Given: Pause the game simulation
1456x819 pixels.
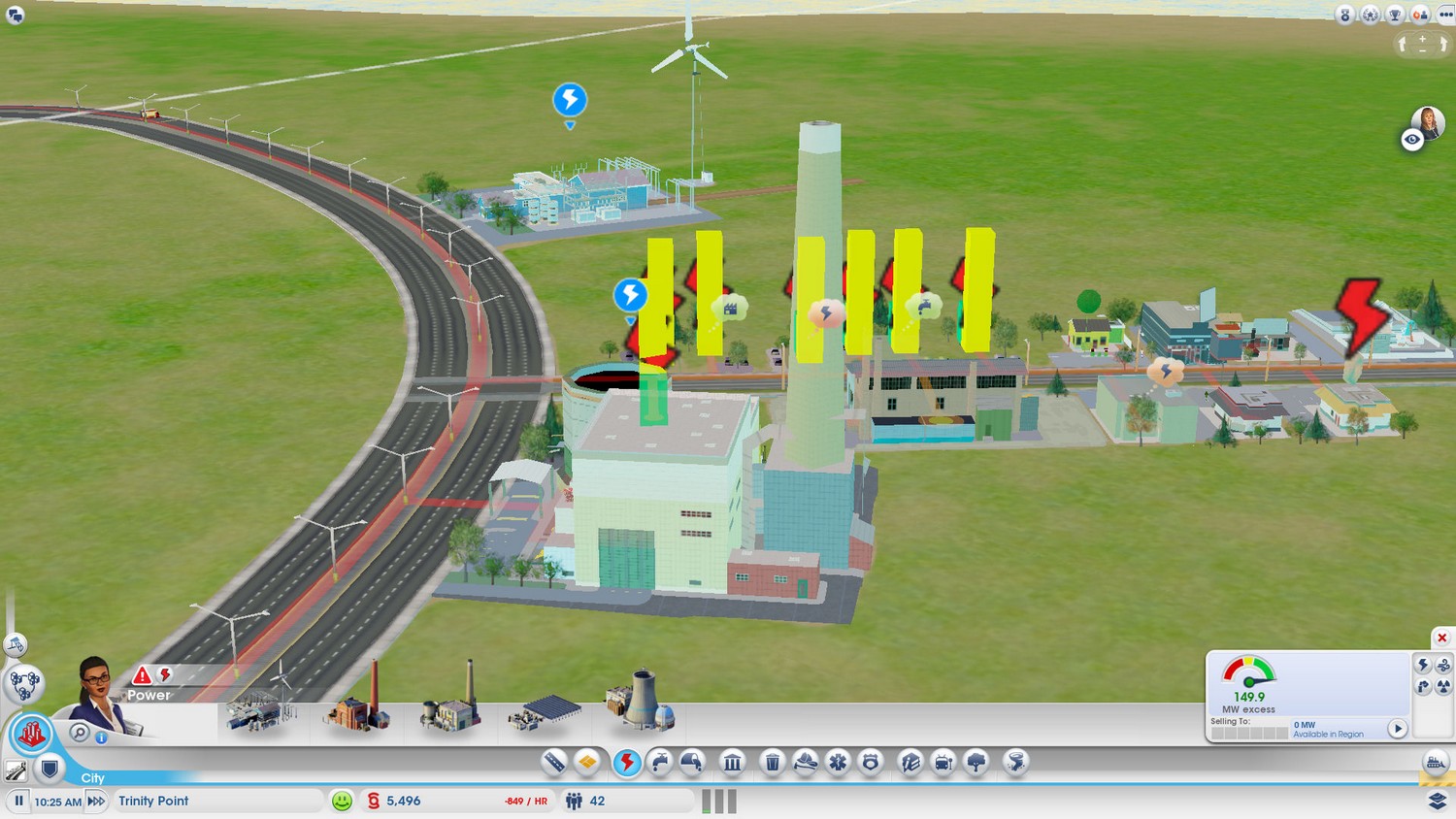Looking at the screenshot, I should click(x=18, y=801).
